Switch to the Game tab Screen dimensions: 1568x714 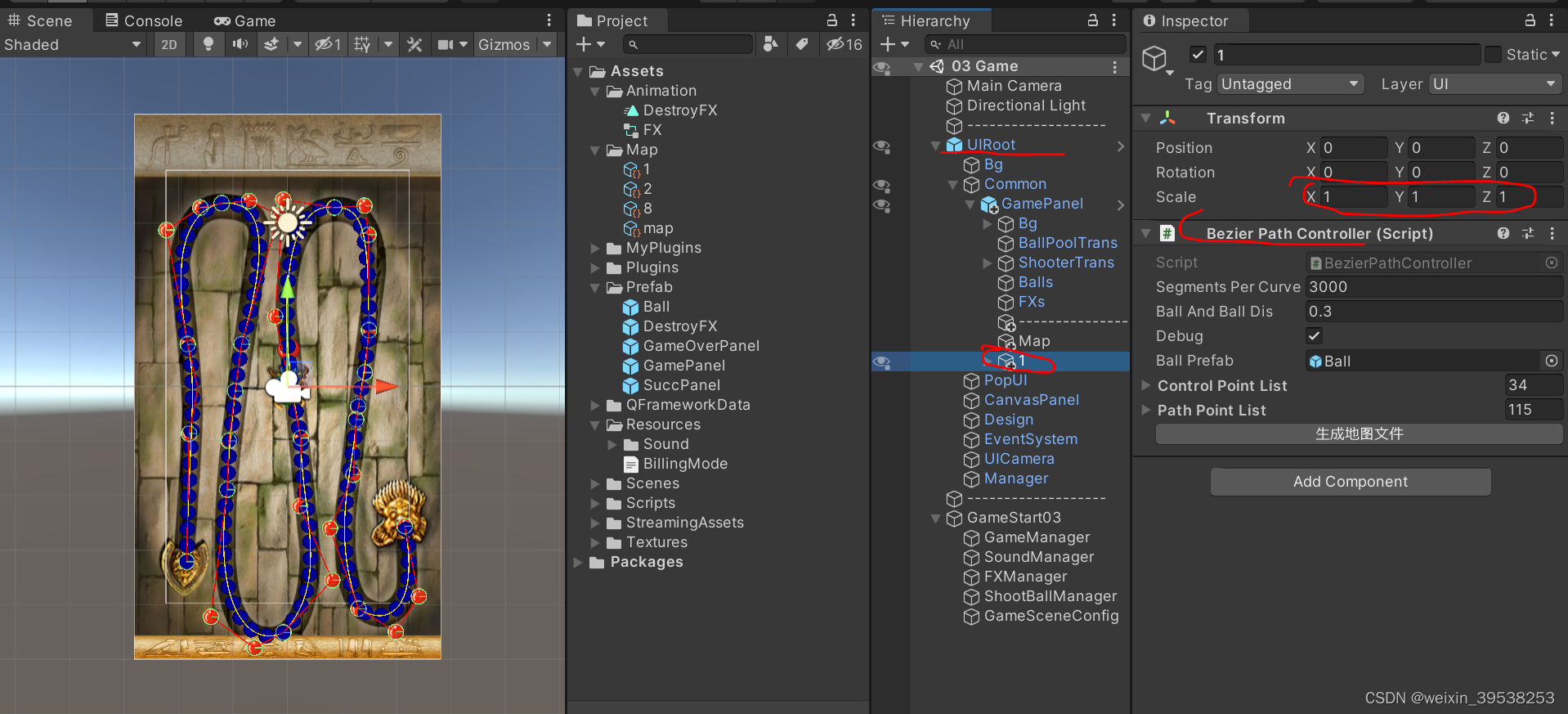[245, 20]
